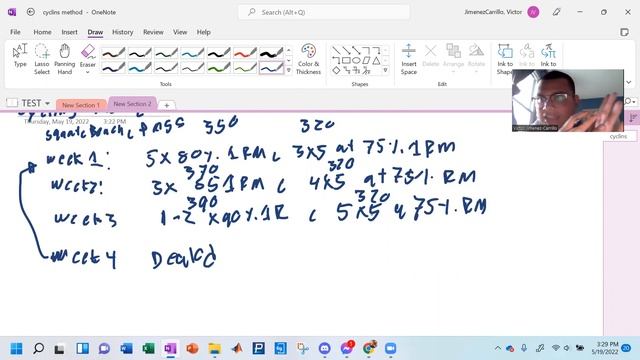Click the pen mode icon in title bar
This screenshot has height=360, width=640.
[x=556, y=12]
